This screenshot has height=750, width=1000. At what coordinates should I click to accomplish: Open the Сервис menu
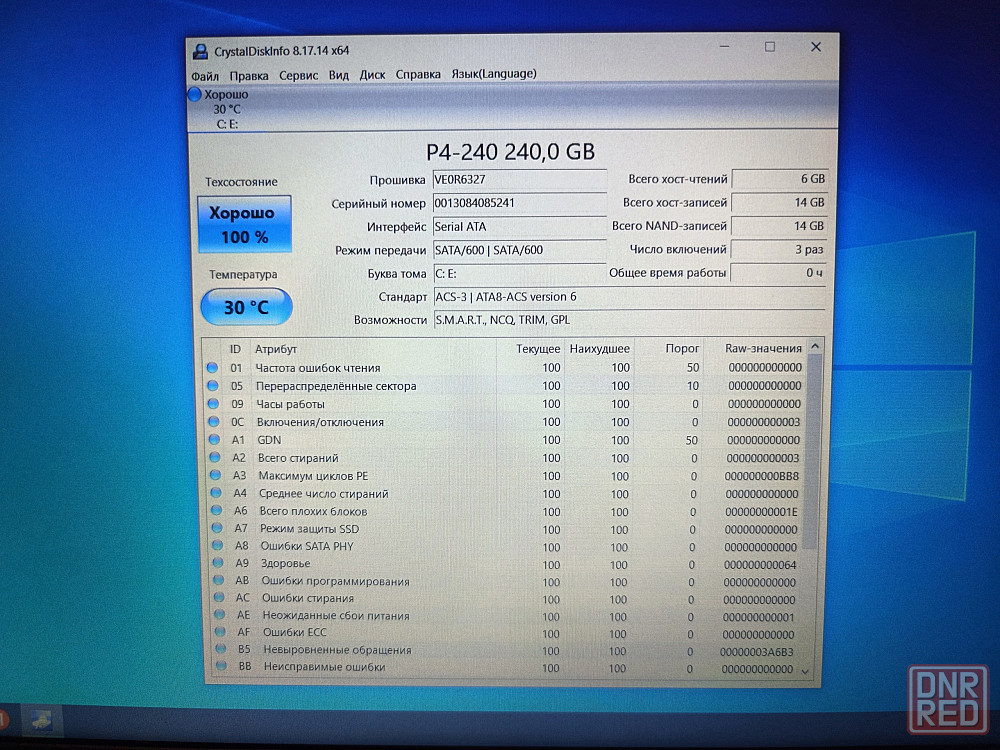click(x=298, y=75)
